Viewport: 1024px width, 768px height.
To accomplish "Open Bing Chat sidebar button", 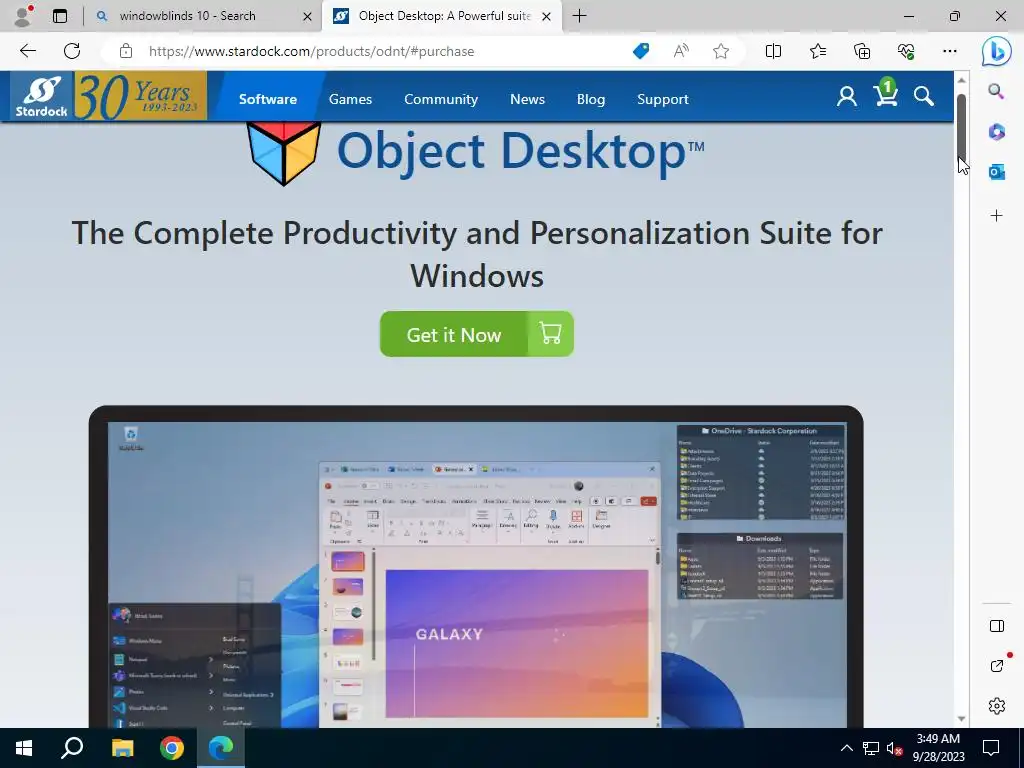I will coord(997,51).
